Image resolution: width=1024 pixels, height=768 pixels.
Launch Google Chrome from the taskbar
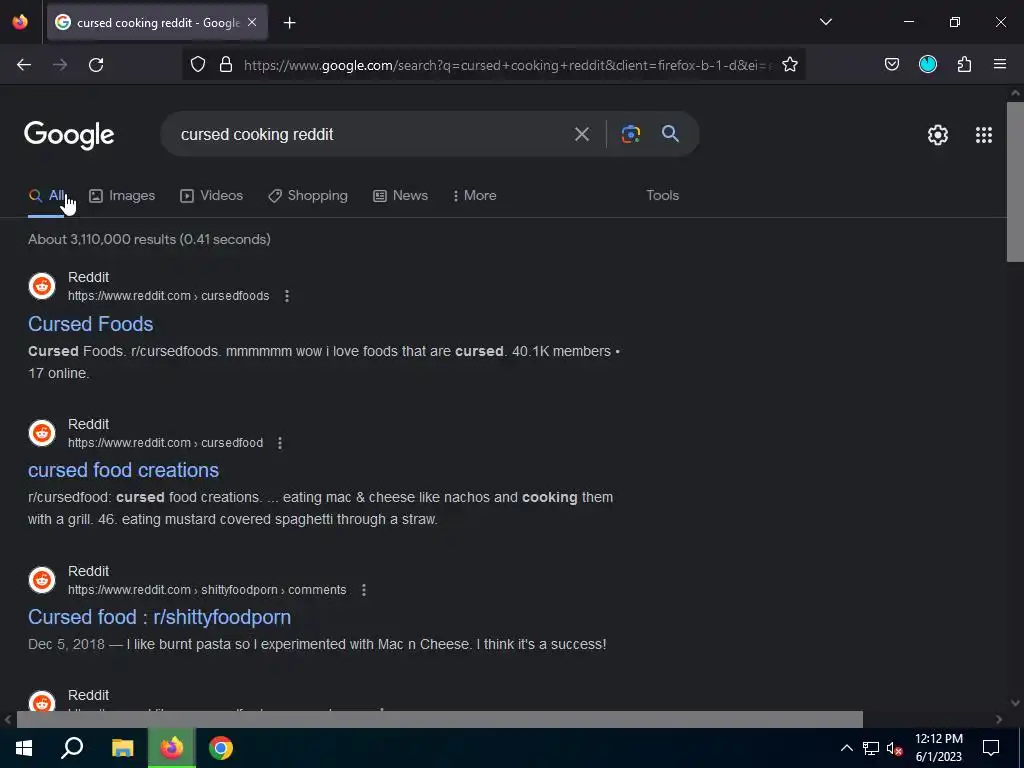[221, 748]
